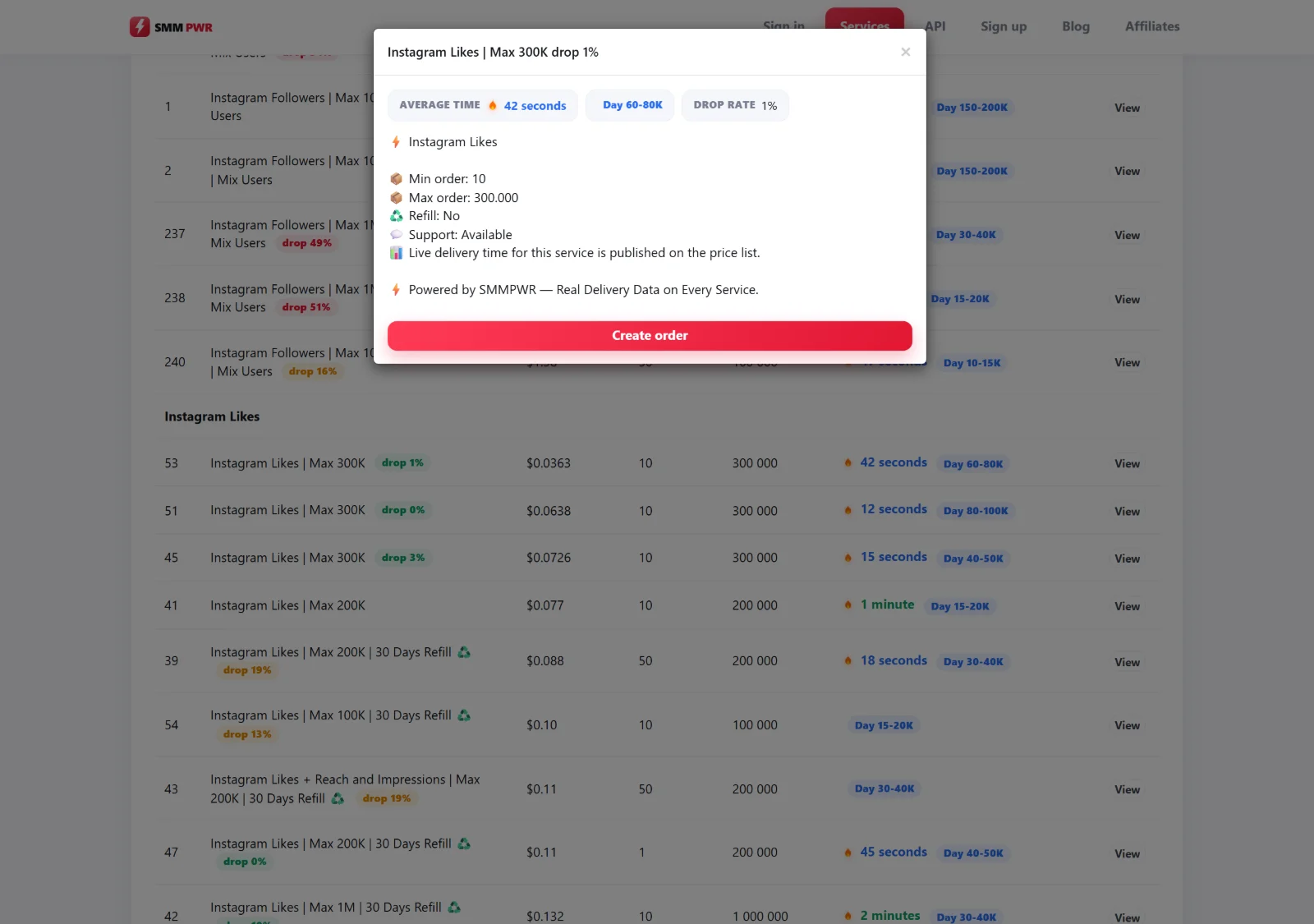Click the fire icon beside 42 seconds in row 53

tap(848, 463)
